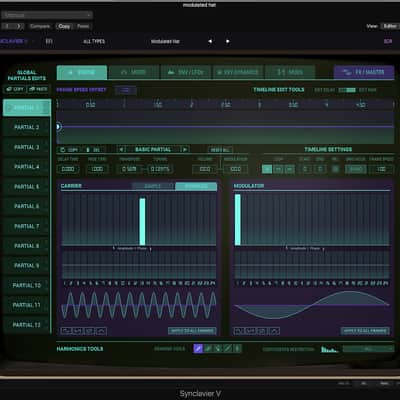
Task: Open the preset dropdown at top left
Action: pyautogui.click(x=47, y=15)
